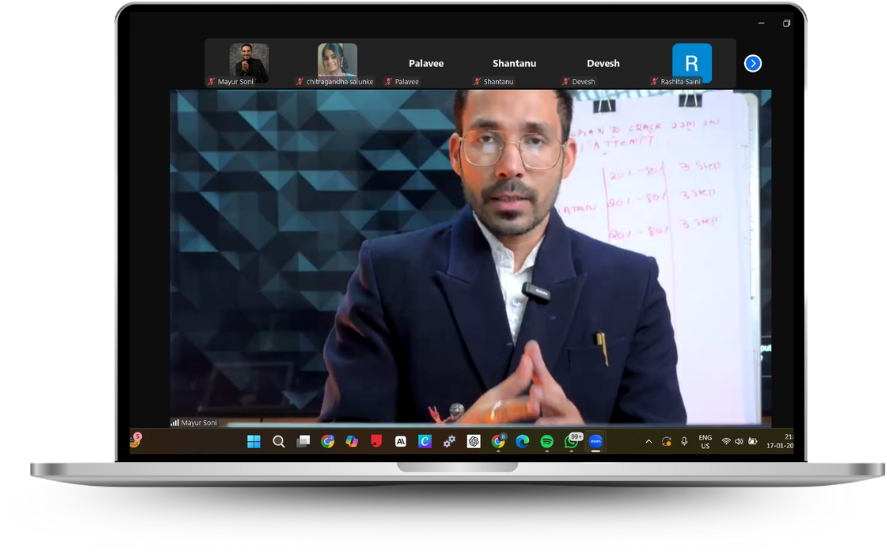Select Rashita Saini participant tile
This screenshot has width=887, height=560.
pos(691,63)
